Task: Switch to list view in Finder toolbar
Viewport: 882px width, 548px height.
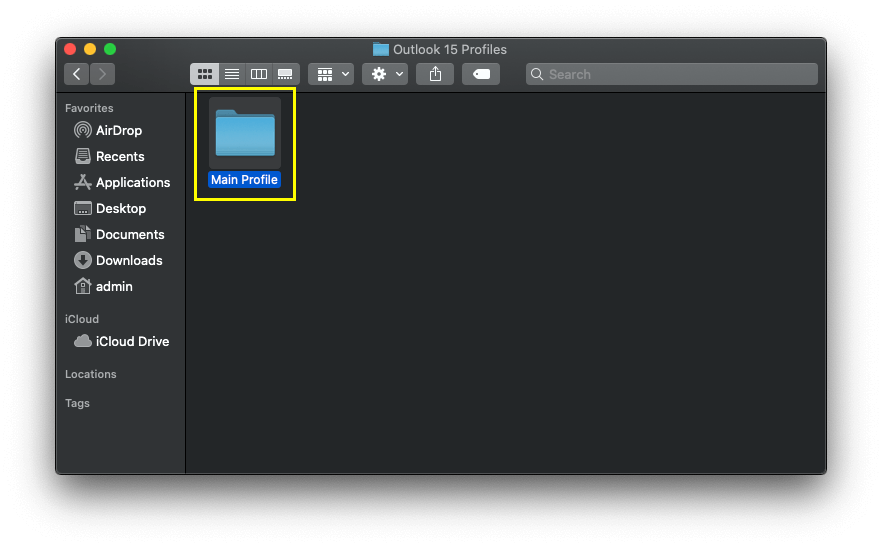Action: (232, 74)
